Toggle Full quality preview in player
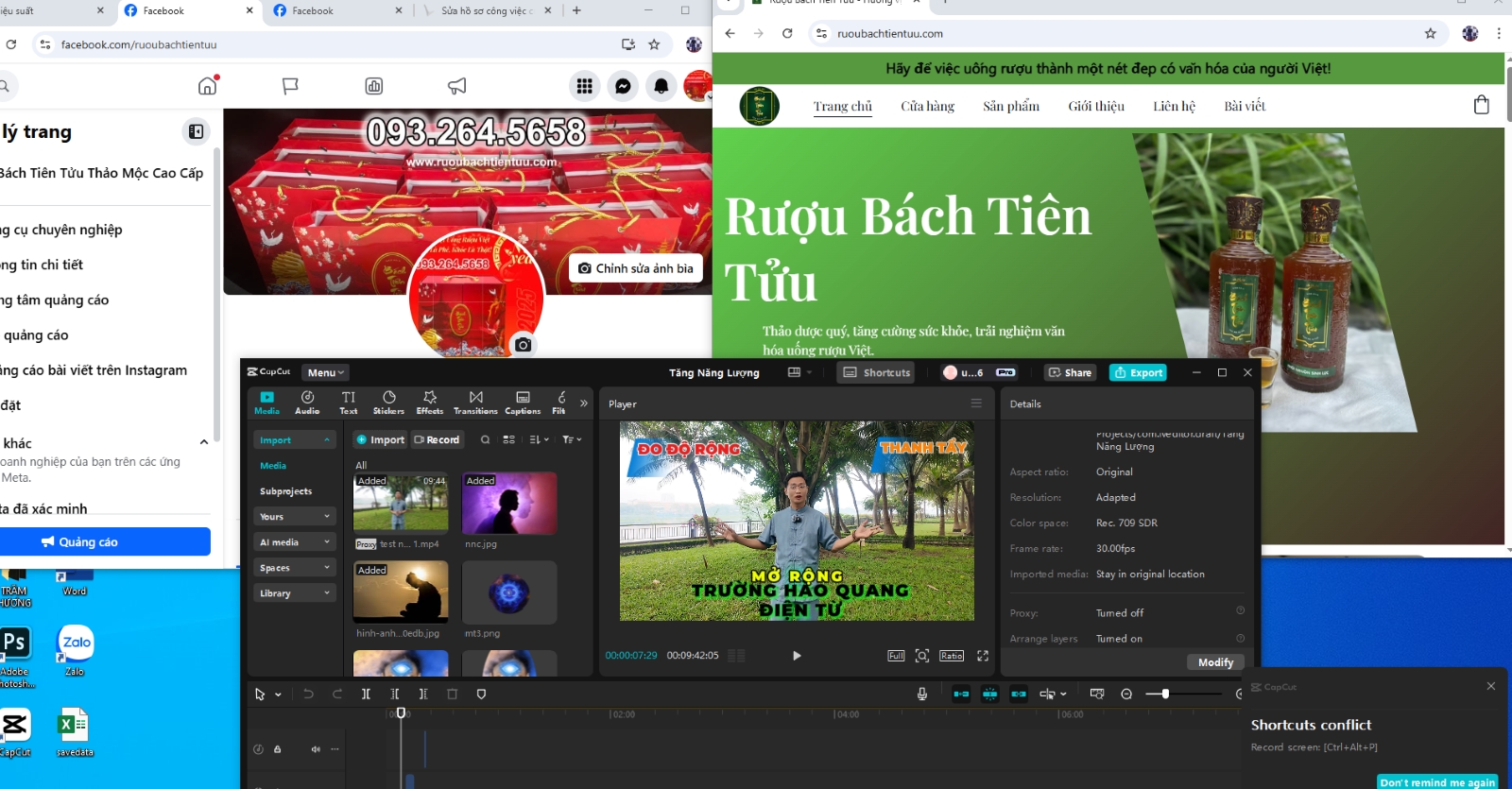The height and width of the screenshot is (789, 1512). 896,655
